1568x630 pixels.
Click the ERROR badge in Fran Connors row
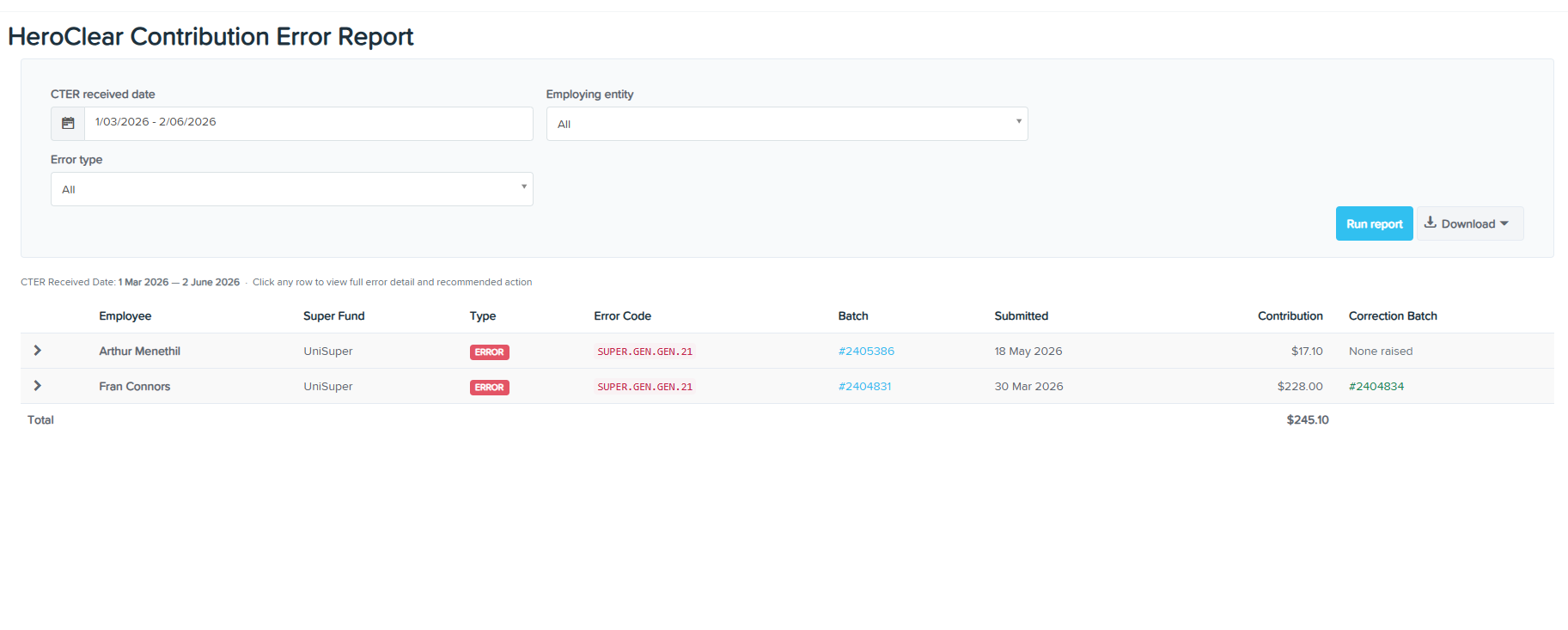point(490,388)
